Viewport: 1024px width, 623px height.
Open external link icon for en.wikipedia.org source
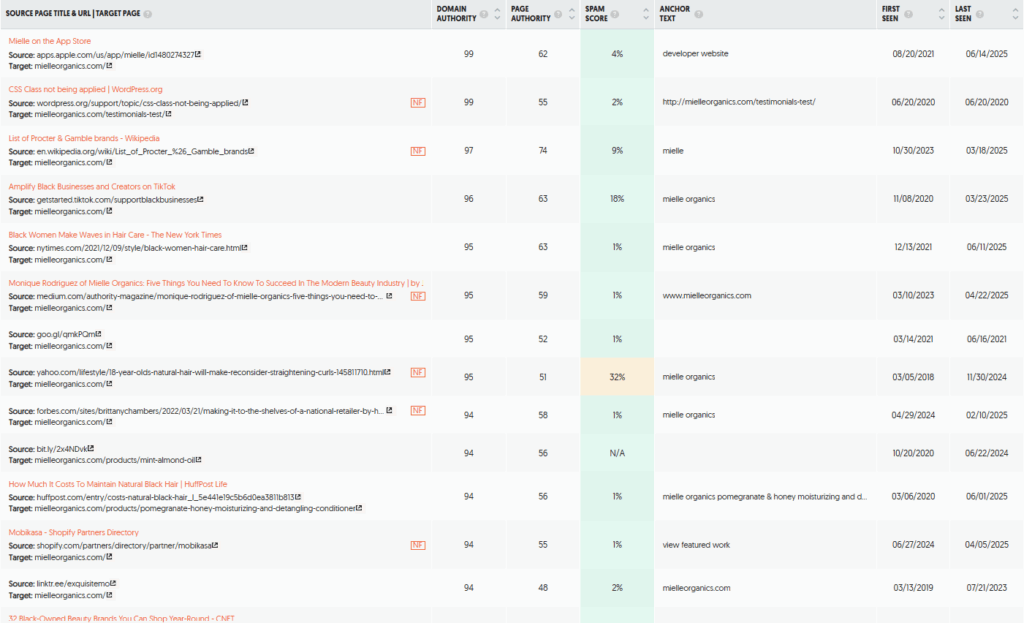tap(251, 152)
